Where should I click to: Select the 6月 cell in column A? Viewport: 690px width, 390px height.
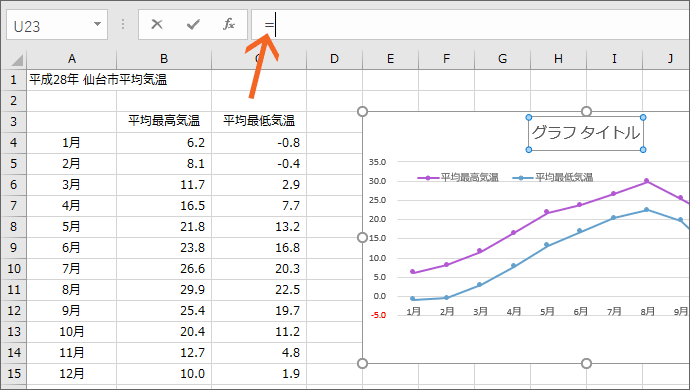point(71,247)
